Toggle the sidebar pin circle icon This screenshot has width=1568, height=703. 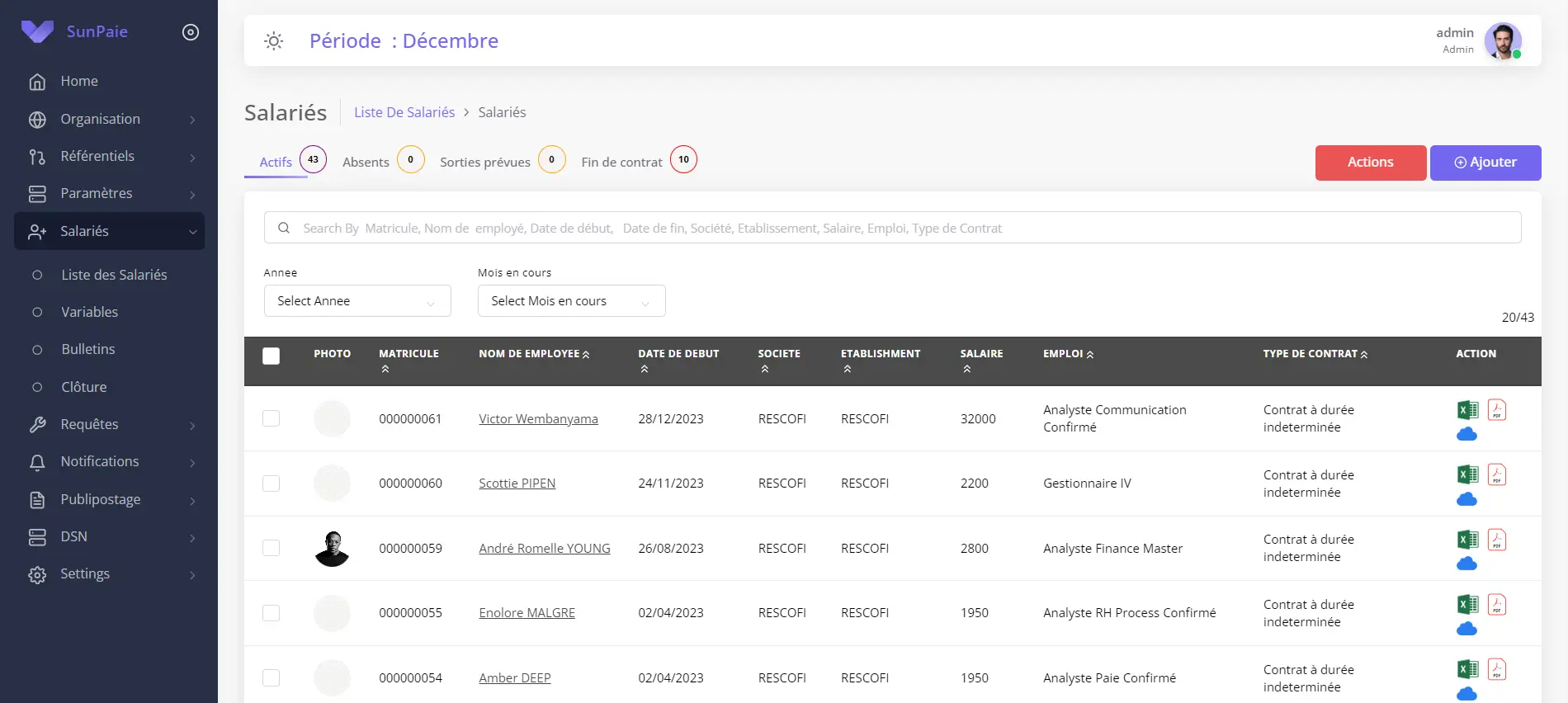tap(191, 32)
